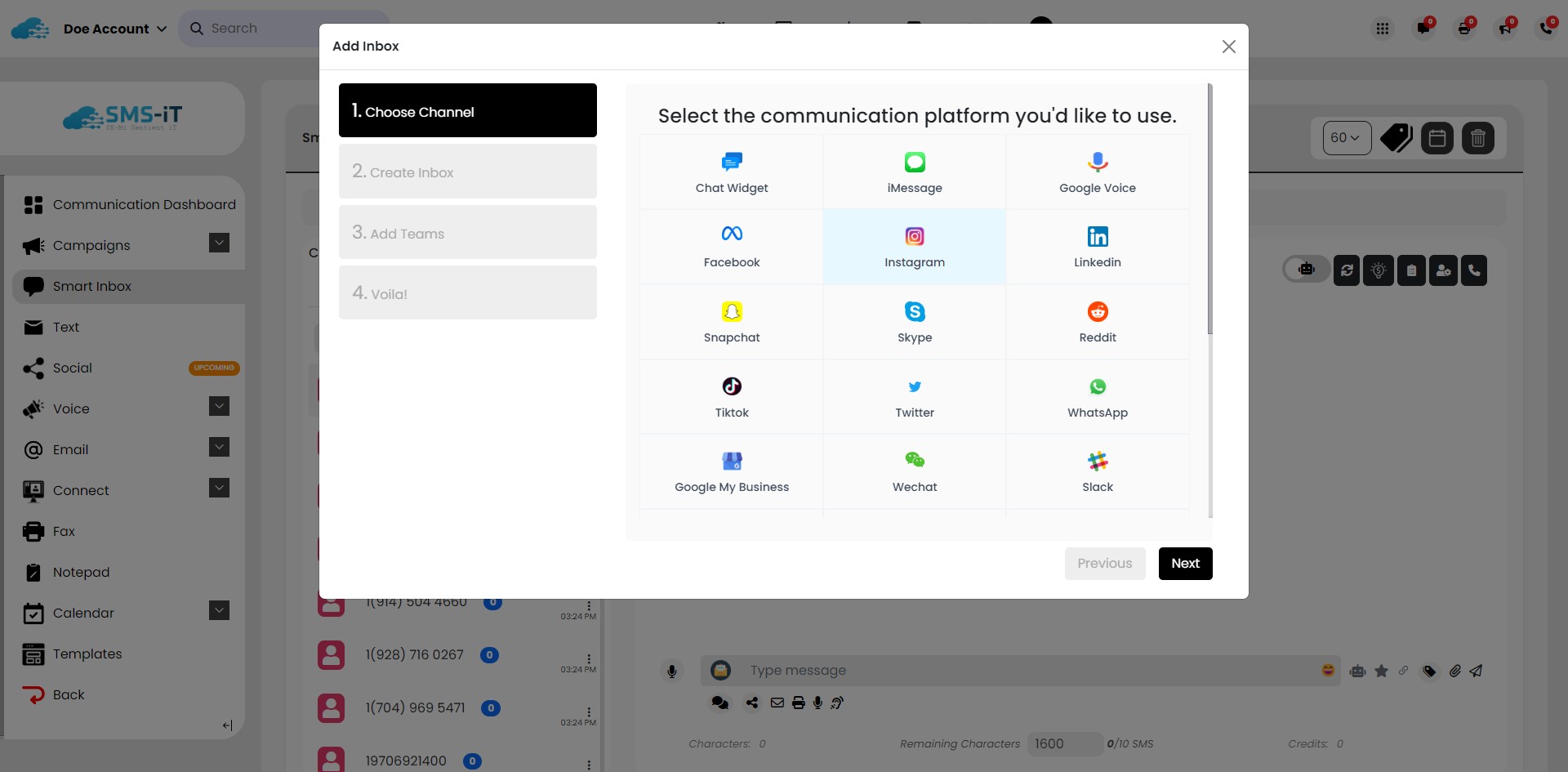Open Templates from the sidebar

click(x=129, y=654)
